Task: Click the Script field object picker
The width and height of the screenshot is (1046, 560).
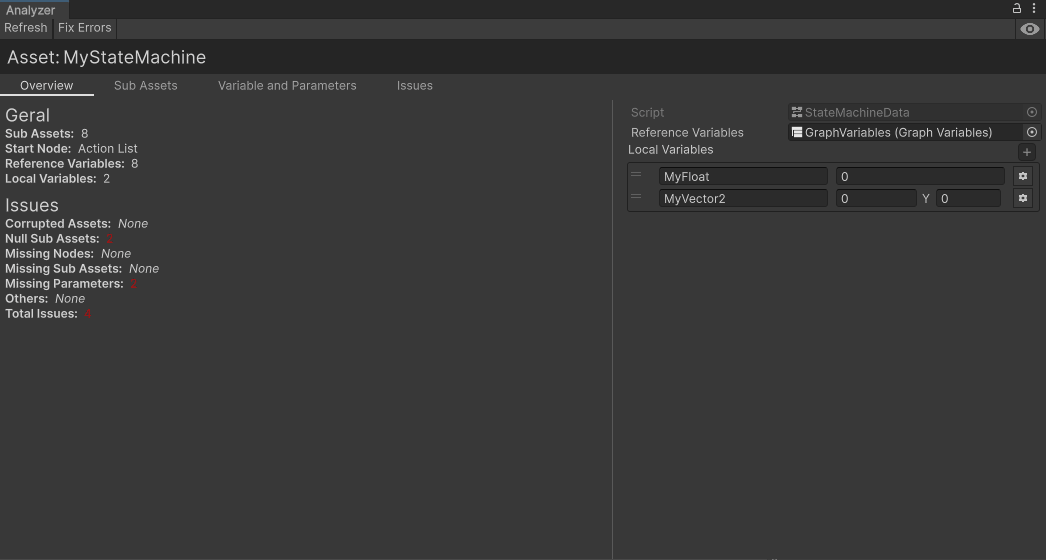Action: 1032,112
